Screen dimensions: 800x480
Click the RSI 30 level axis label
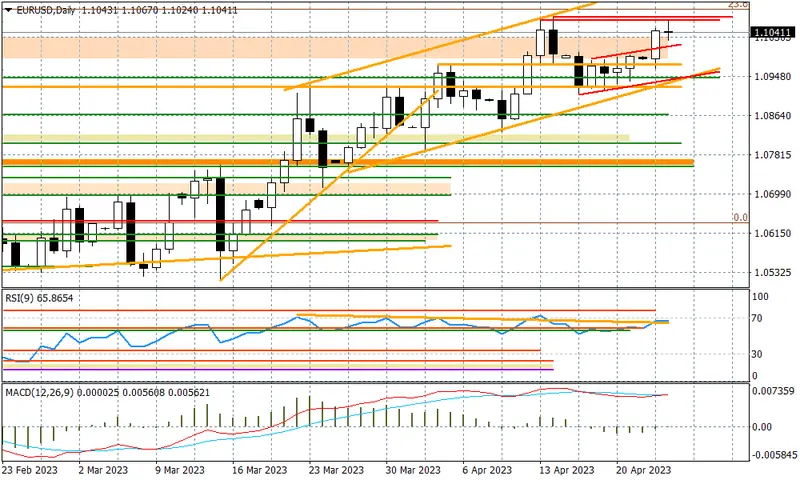[x=757, y=354]
